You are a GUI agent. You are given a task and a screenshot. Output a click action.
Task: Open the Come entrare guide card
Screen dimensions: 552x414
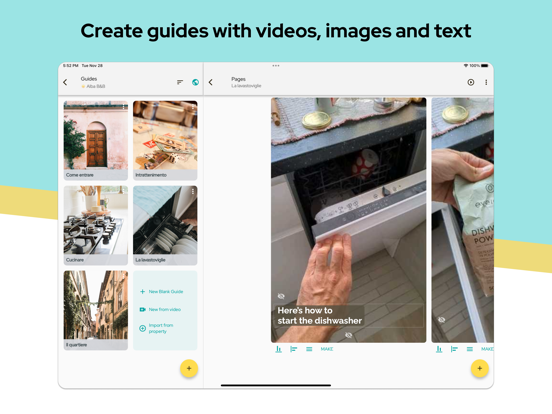[x=96, y=140]
